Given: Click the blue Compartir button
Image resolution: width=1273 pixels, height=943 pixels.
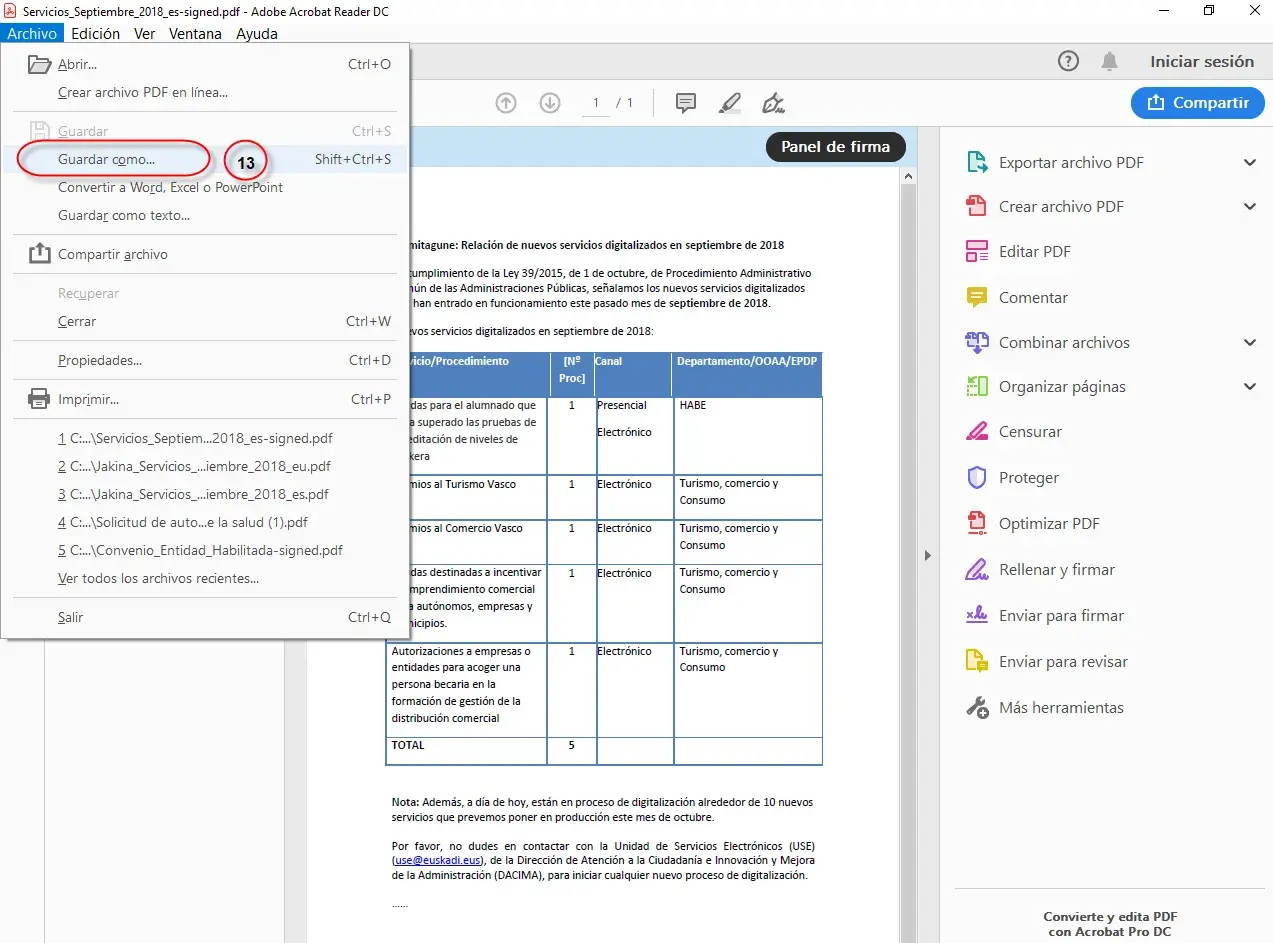Looking at the screenshot, I should point(1198,102).
